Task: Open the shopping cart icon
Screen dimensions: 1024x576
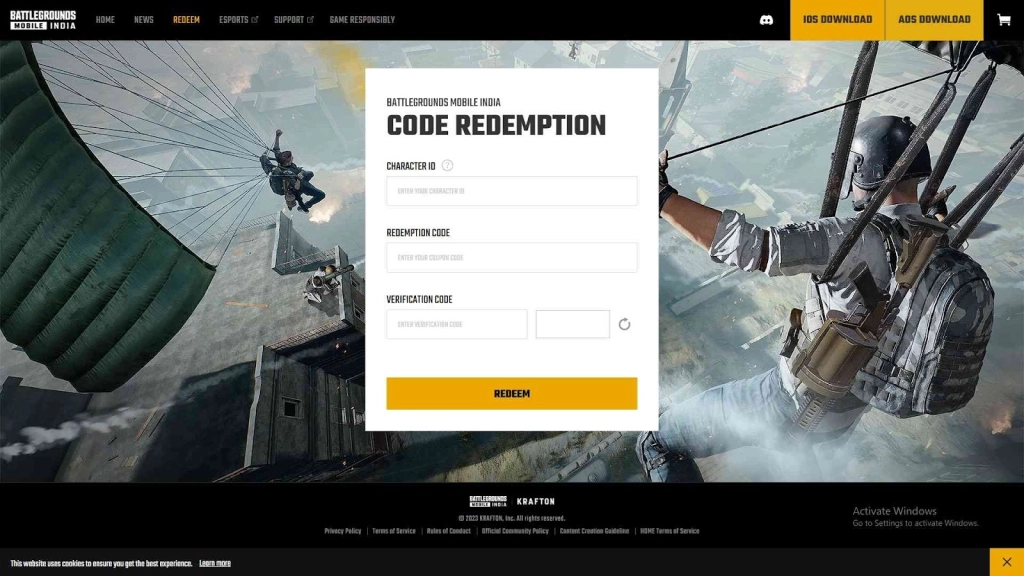Action: pos(1004,20)
